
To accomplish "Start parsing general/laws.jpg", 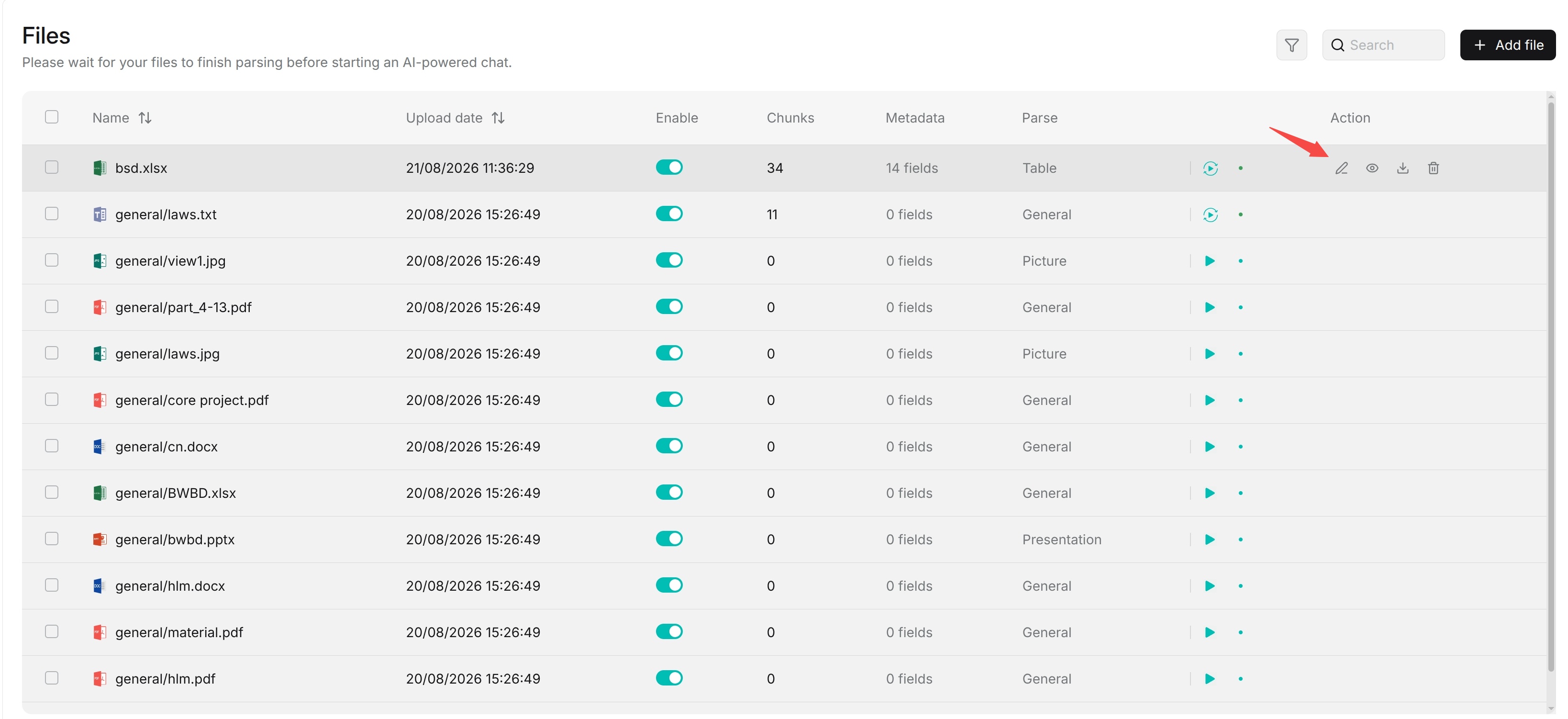I will 1210,354.
